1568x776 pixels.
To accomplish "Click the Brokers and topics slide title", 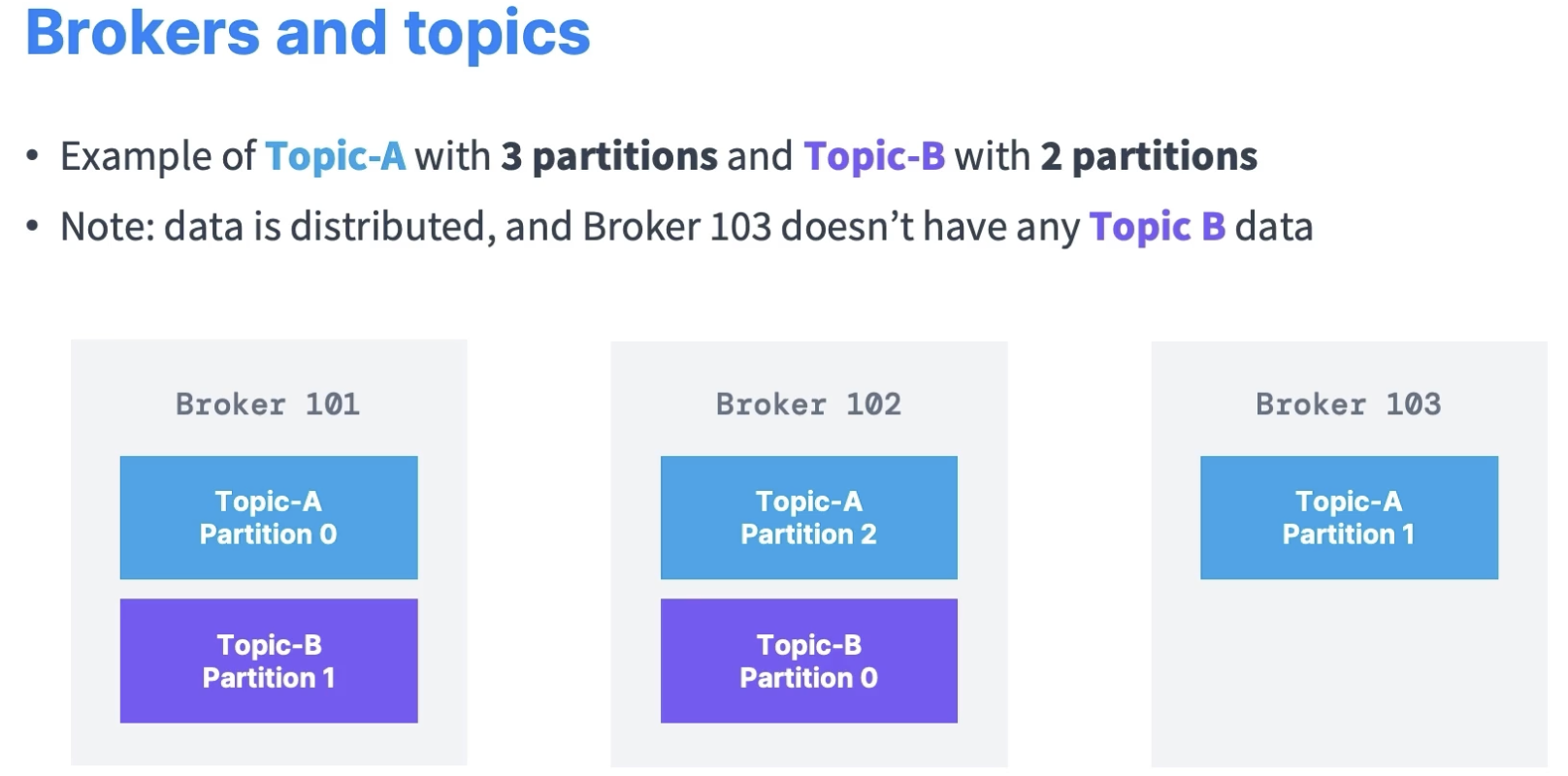I will 308,33.
